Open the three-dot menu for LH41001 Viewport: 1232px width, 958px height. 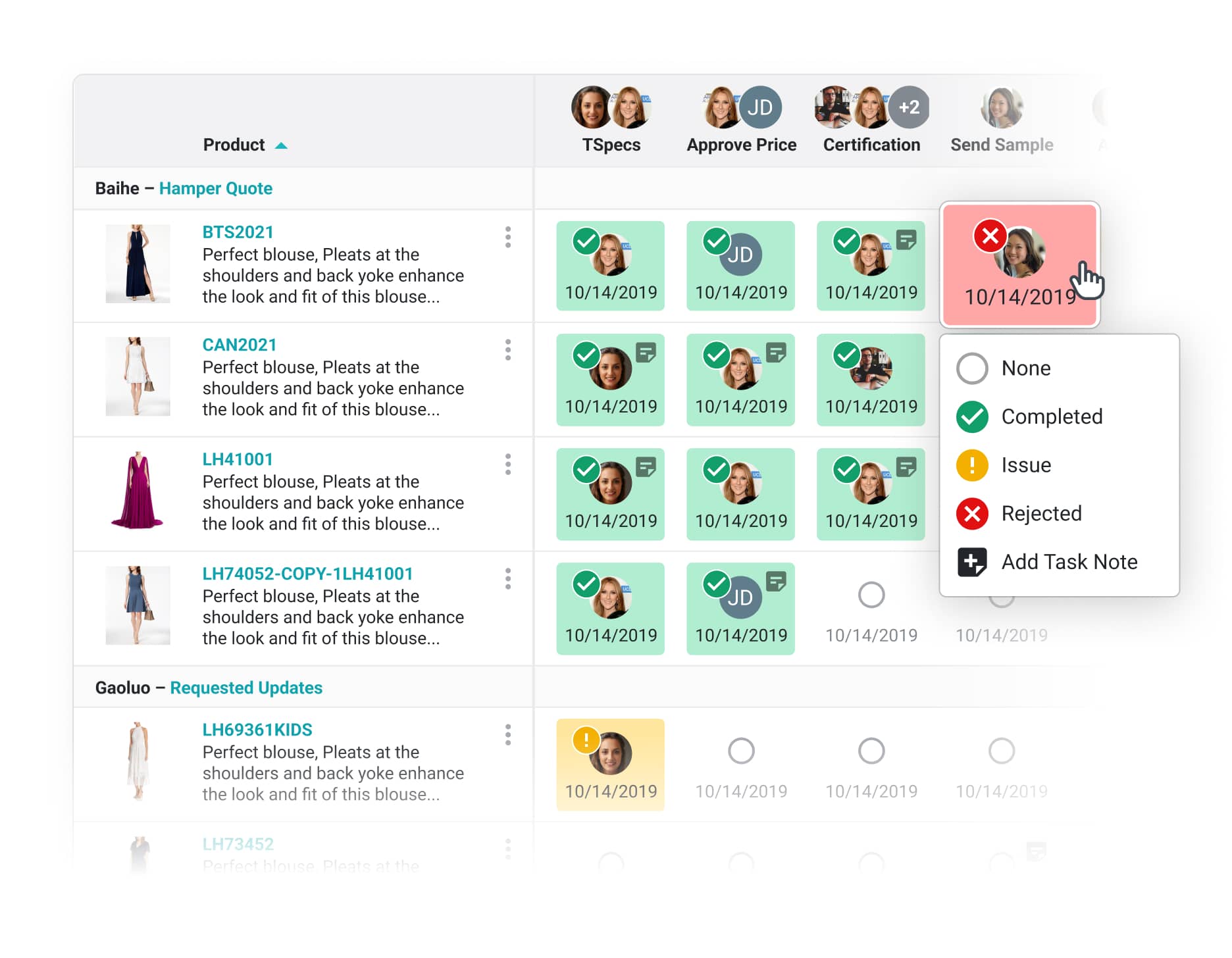(x=507, y=464)
